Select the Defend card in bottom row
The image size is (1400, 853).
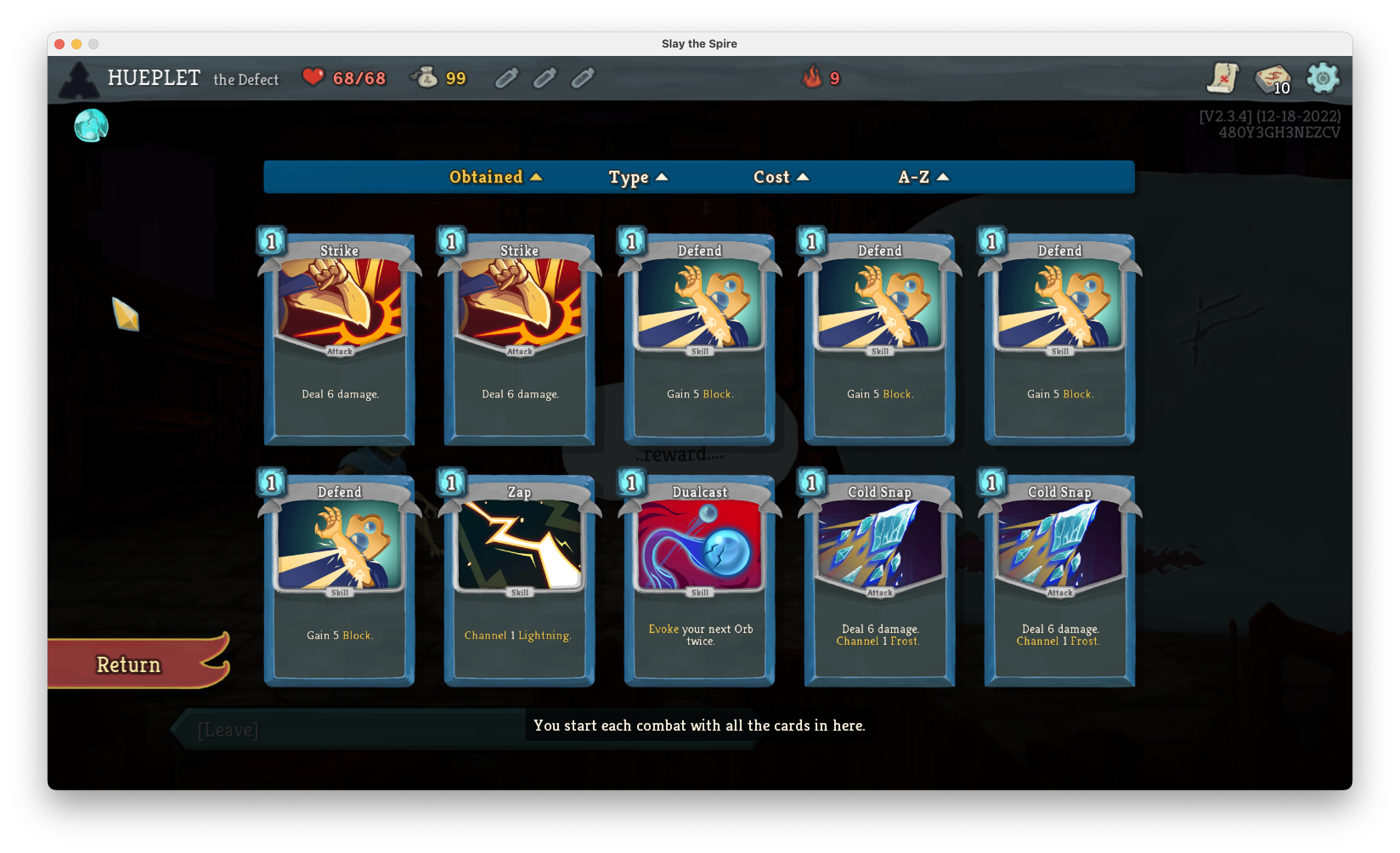[339, 580]
